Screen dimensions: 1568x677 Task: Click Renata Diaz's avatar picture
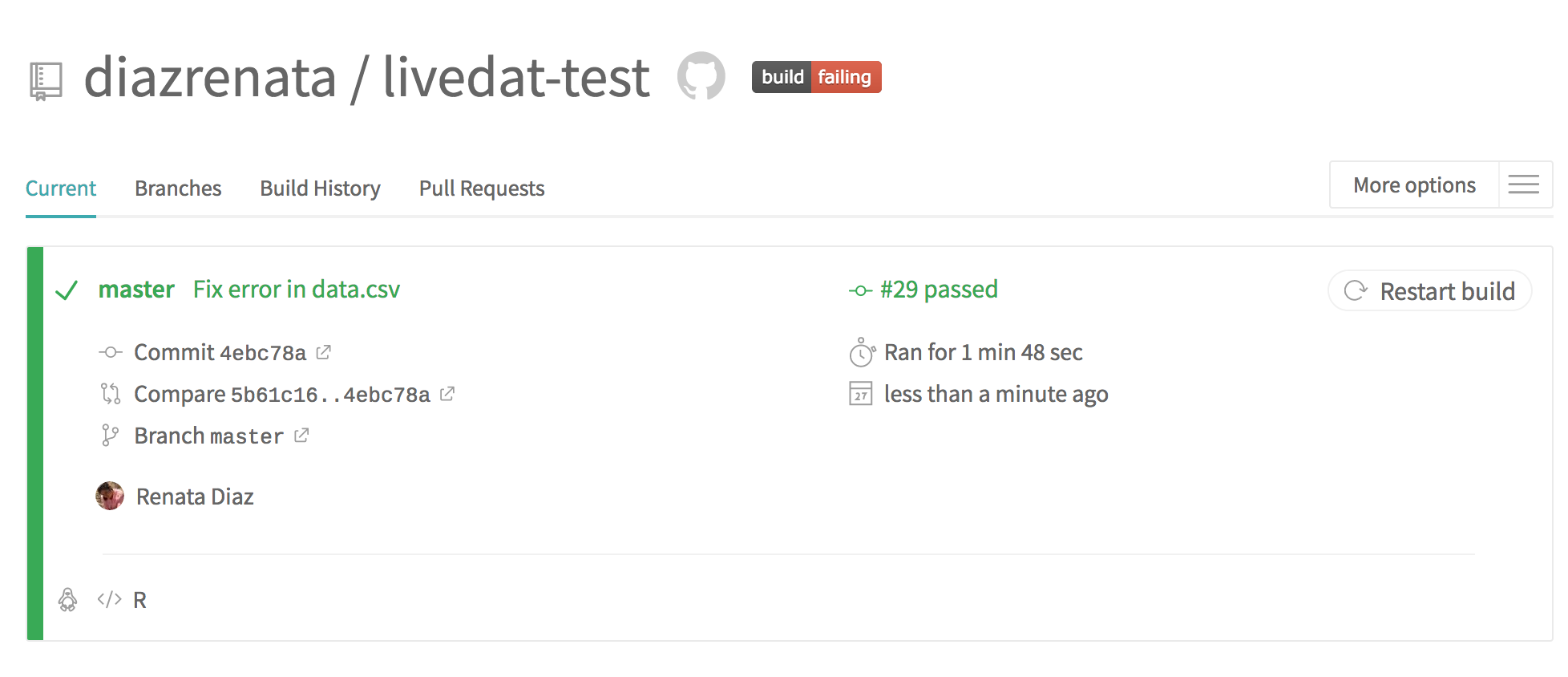(110, 496)
